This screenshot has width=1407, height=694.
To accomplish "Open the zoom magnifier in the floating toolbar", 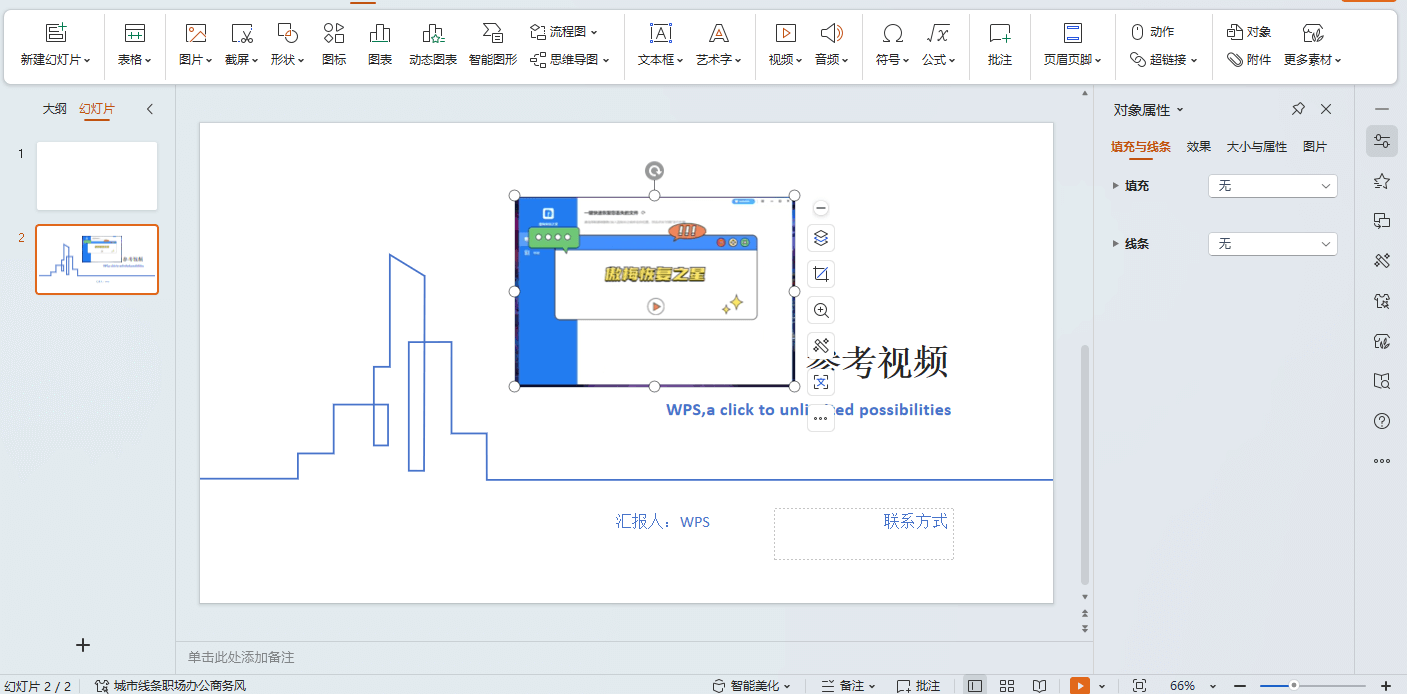I will click(820, 310).
